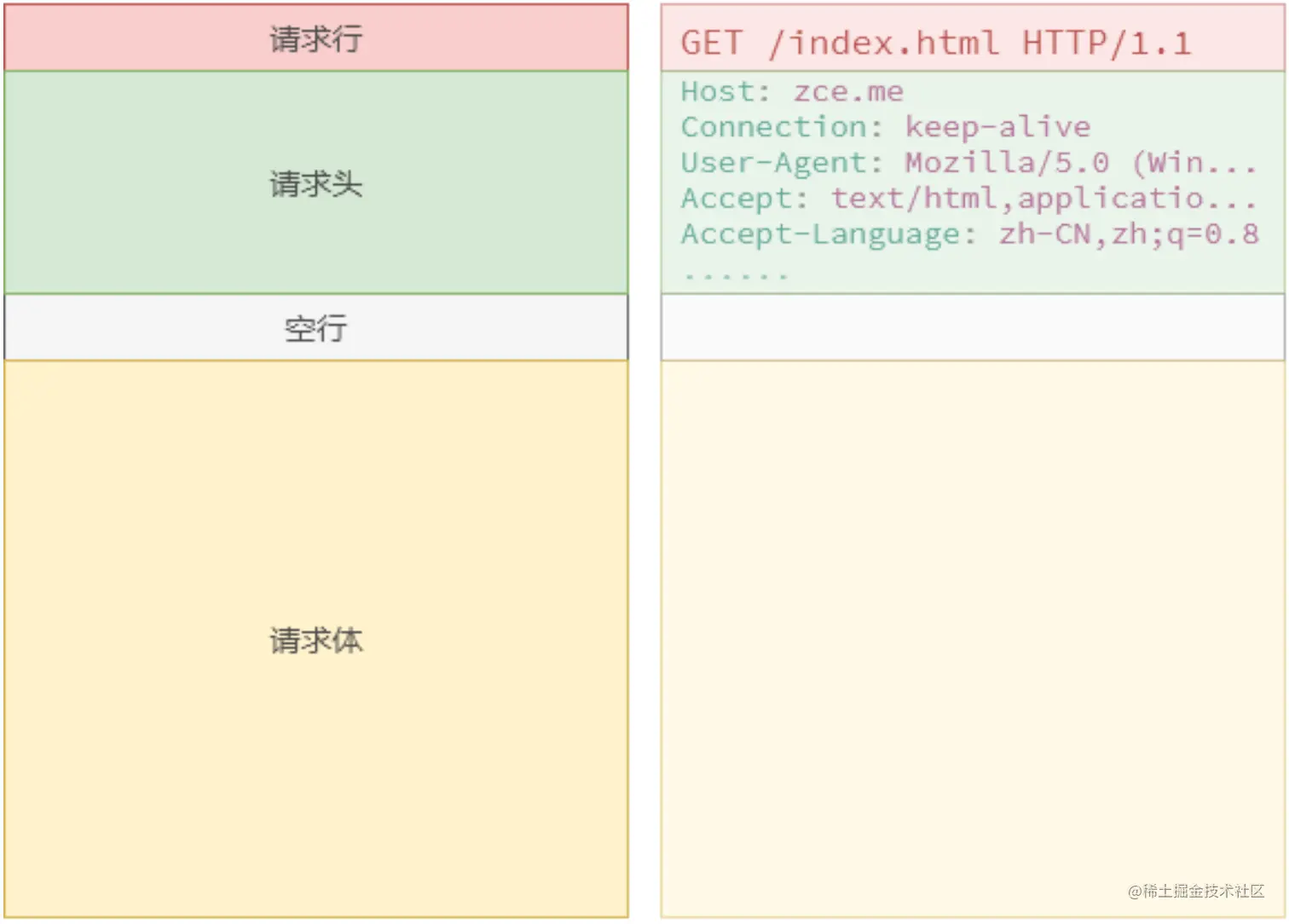Viewport: 1289px width, 924px height.
Task: Select the zh-CN,zh;q=0.8 value
Action: point(1128,234)
